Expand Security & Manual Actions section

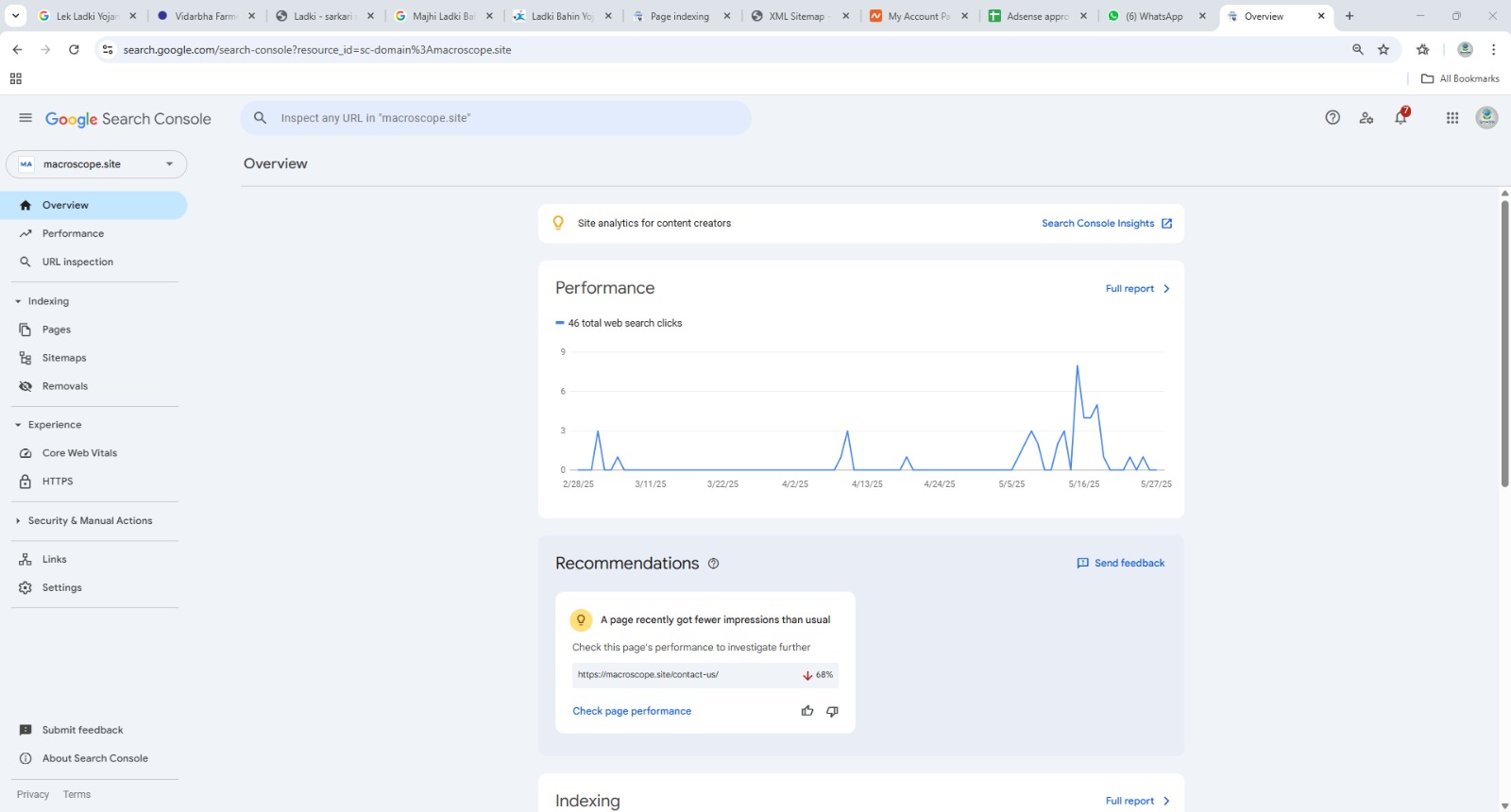[18, 521]
